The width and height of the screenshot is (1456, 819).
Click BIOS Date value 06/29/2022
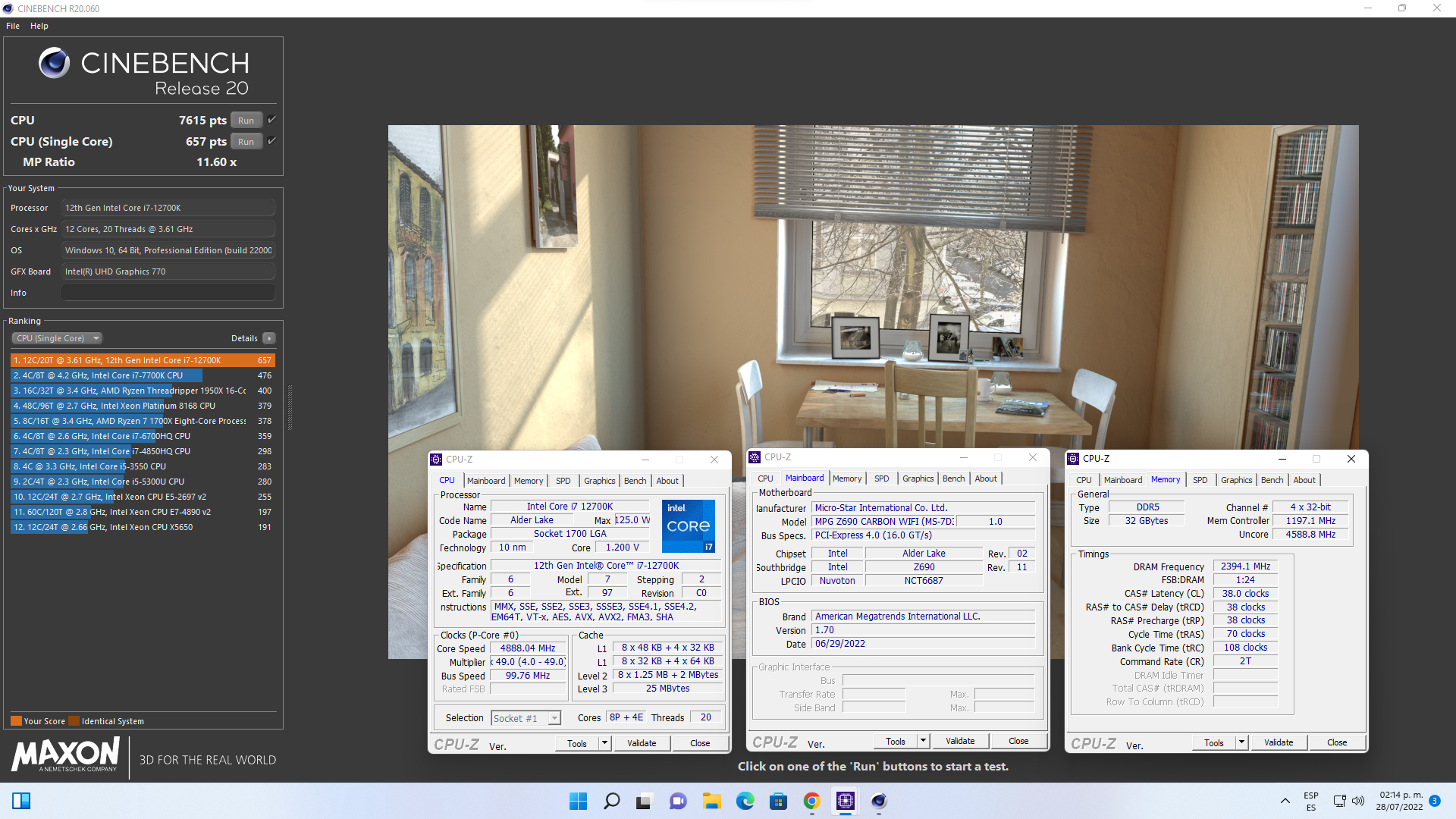(923, 644)
